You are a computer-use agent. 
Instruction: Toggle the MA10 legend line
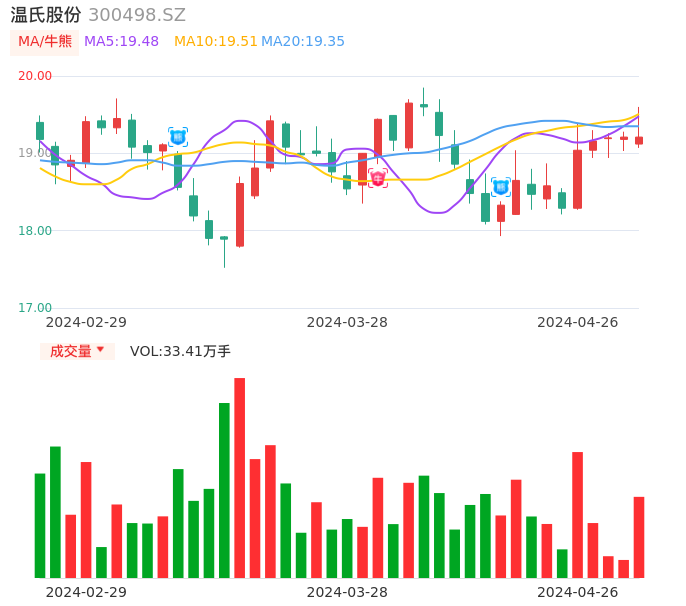tap(215, 42)
